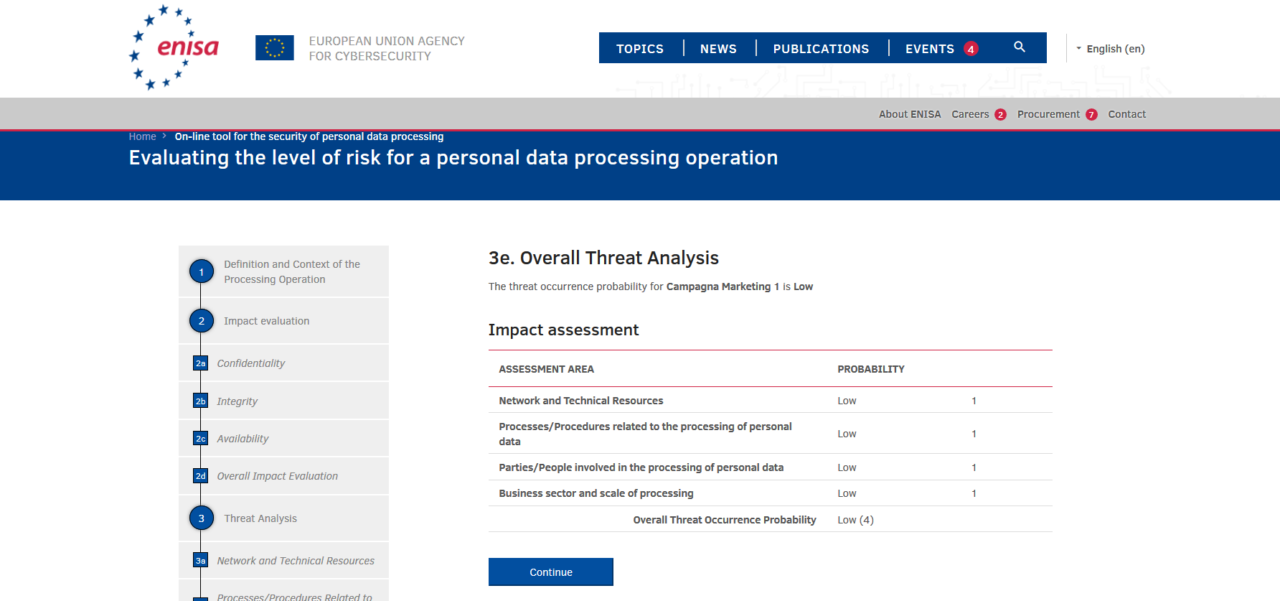This screenshot has height=601, width=1280.
Task: Open the Careers page link
Action: point(971,114)
